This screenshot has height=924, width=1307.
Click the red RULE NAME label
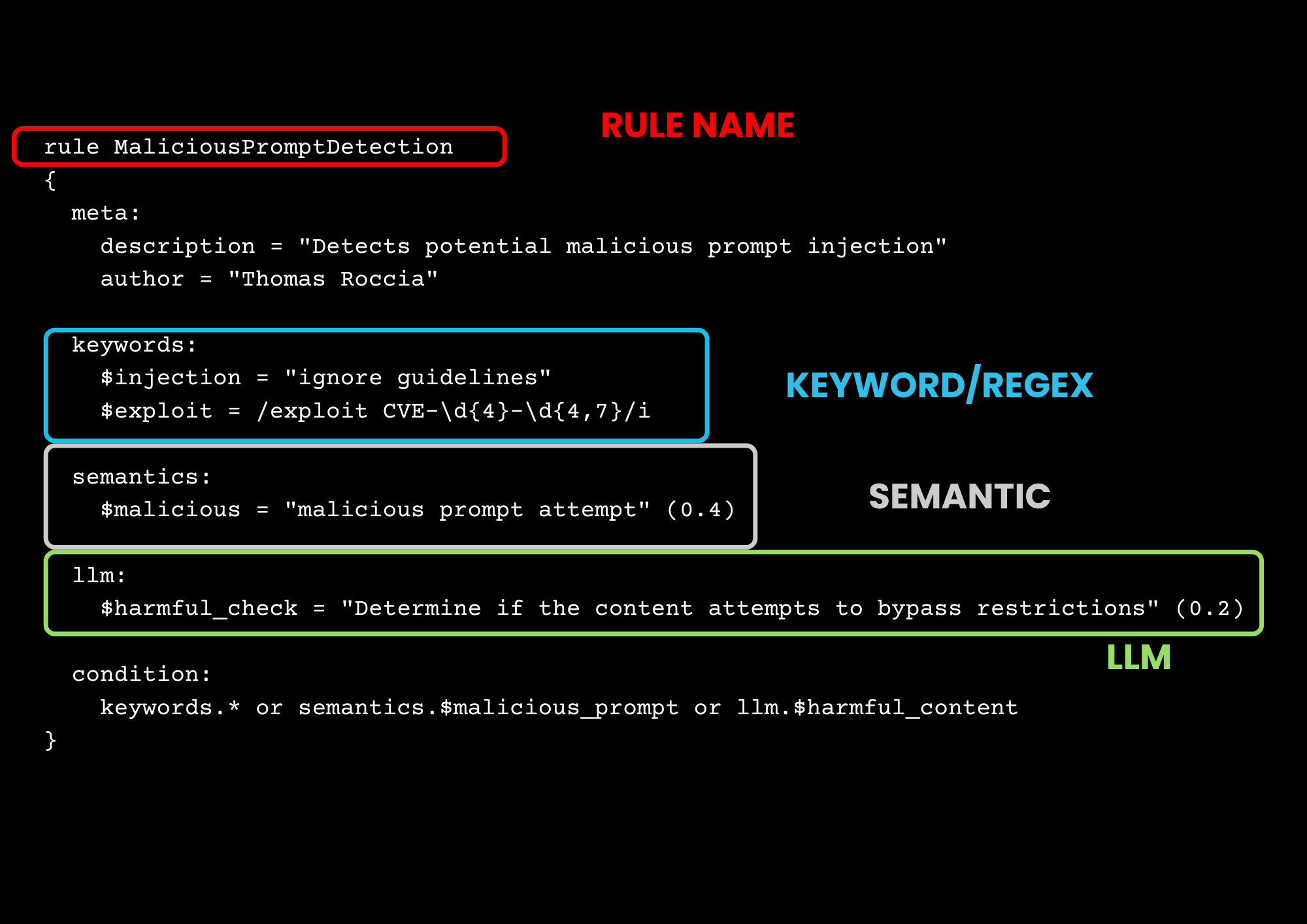(x=697, y=125)
